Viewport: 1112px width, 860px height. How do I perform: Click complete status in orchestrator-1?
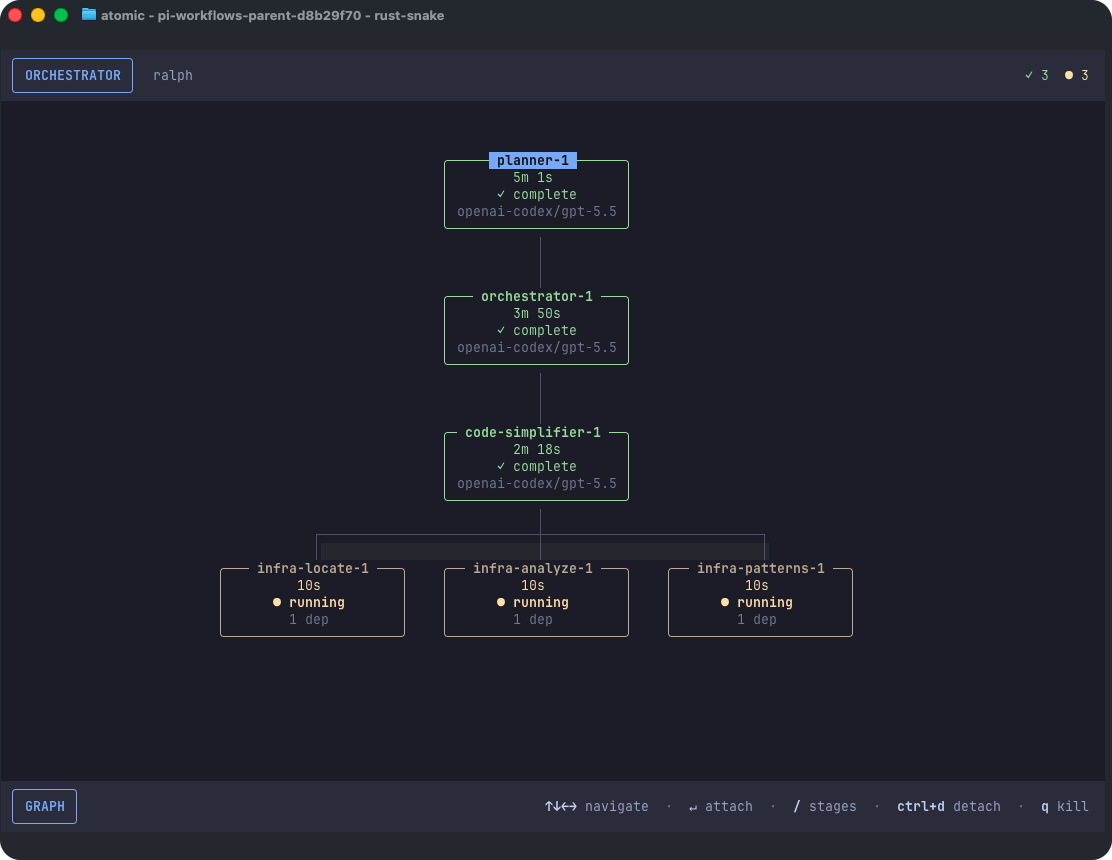pyautogui.click(x=537, y=330)
